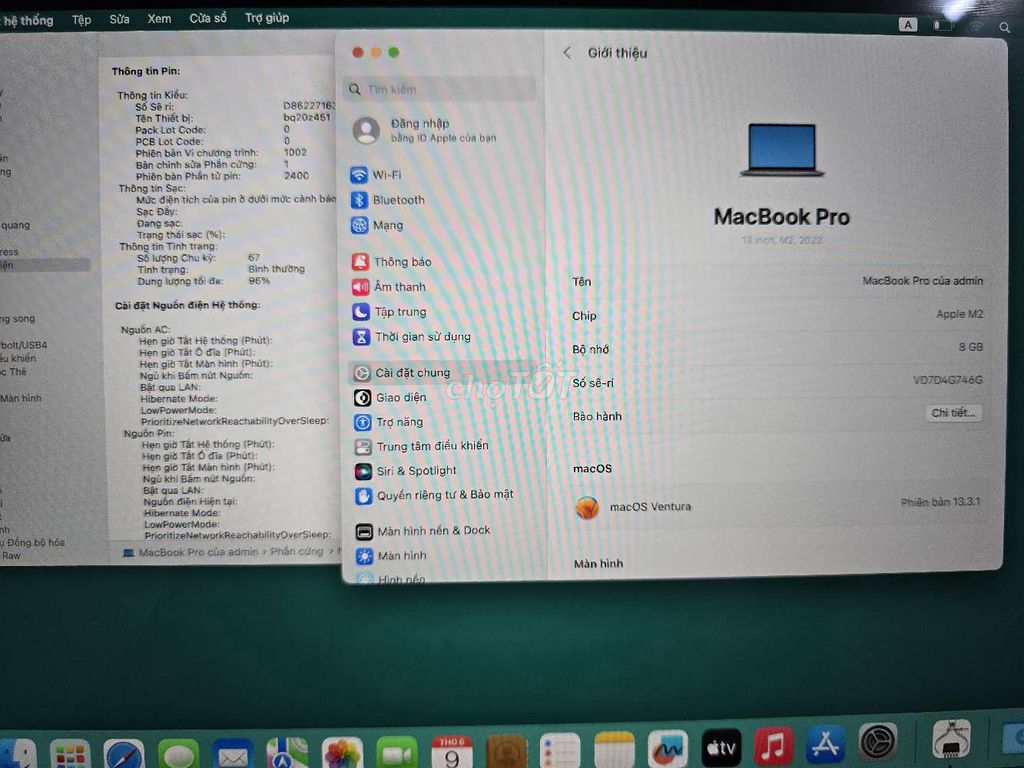This screenshot has height=768, width=1024.
Task: Click MacBook Pro của admin path breadcrumb
Action: [199, 552]
